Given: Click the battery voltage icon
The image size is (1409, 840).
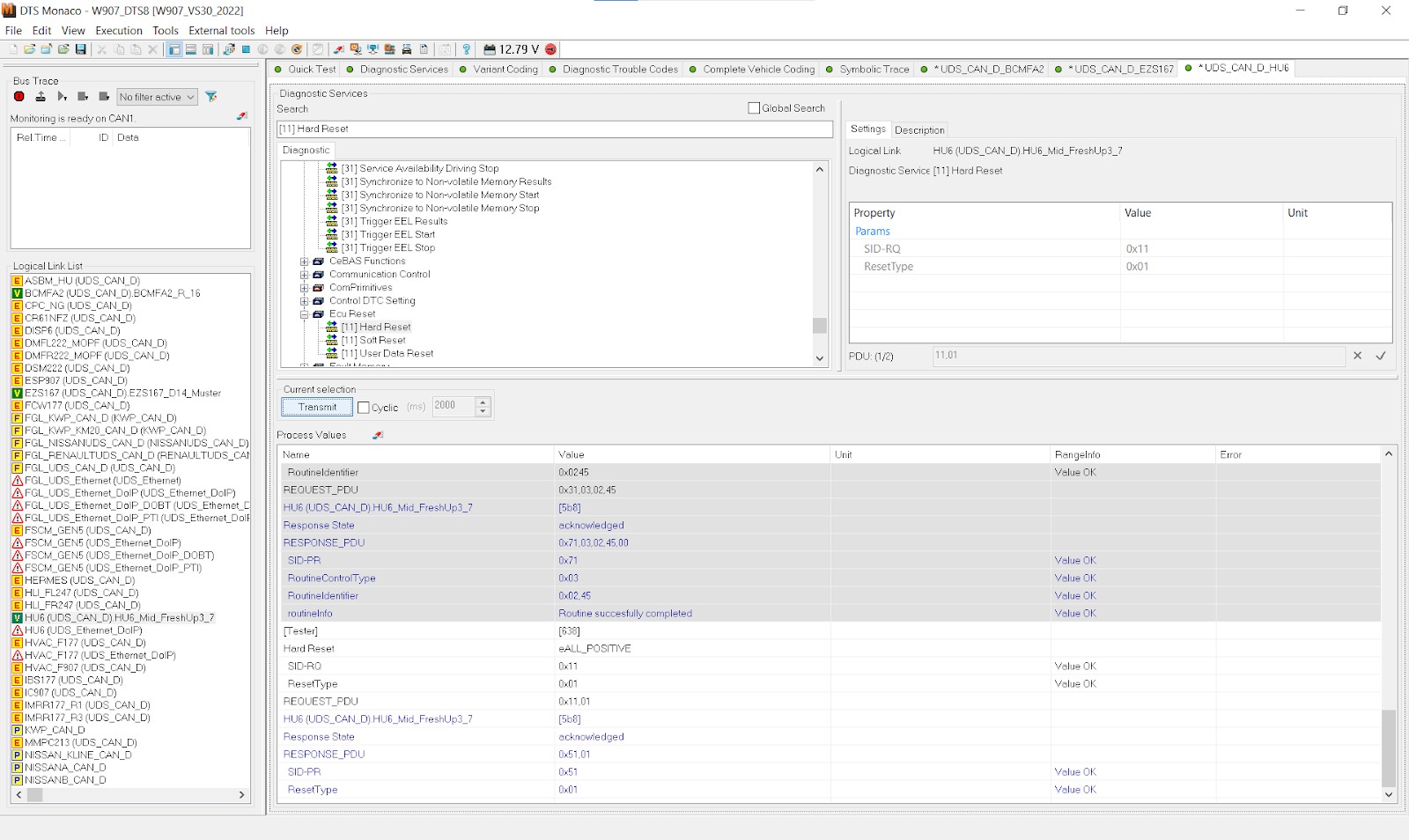Looking at the screenshot, I should (489, 49).
